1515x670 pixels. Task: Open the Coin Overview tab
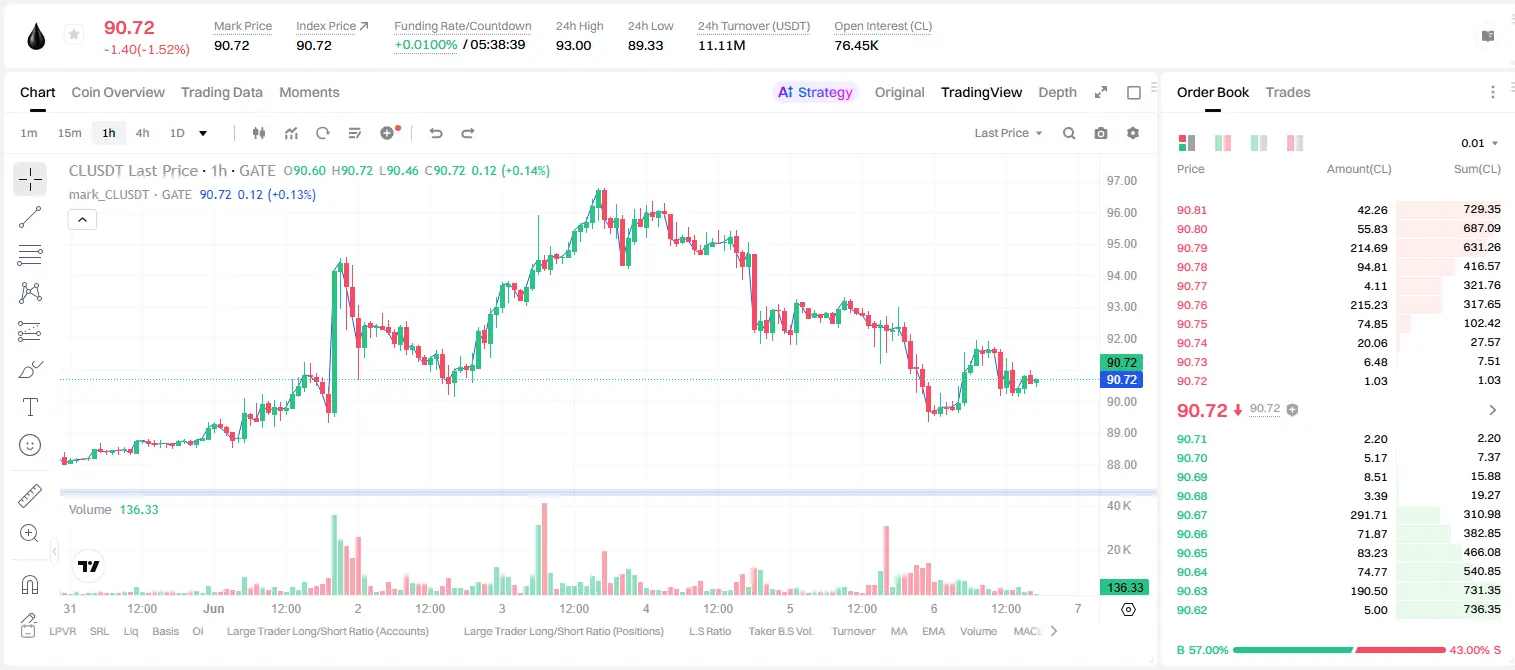point(118,92)
